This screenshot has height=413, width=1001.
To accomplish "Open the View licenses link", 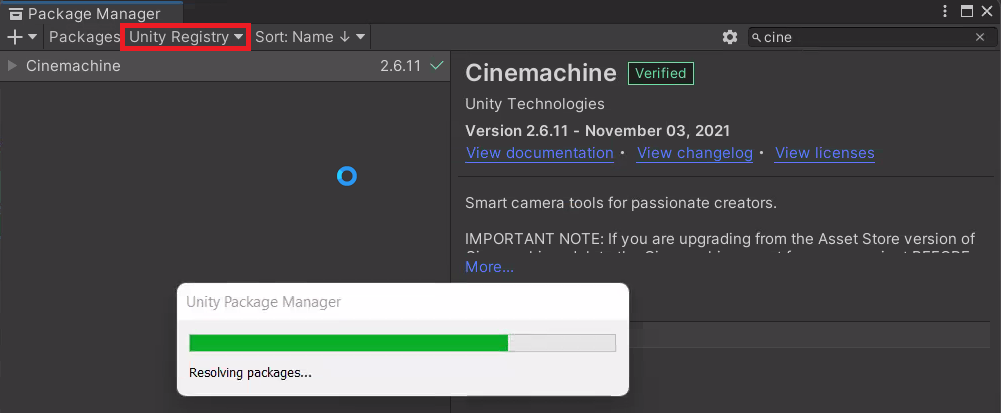I will [825, 153].
